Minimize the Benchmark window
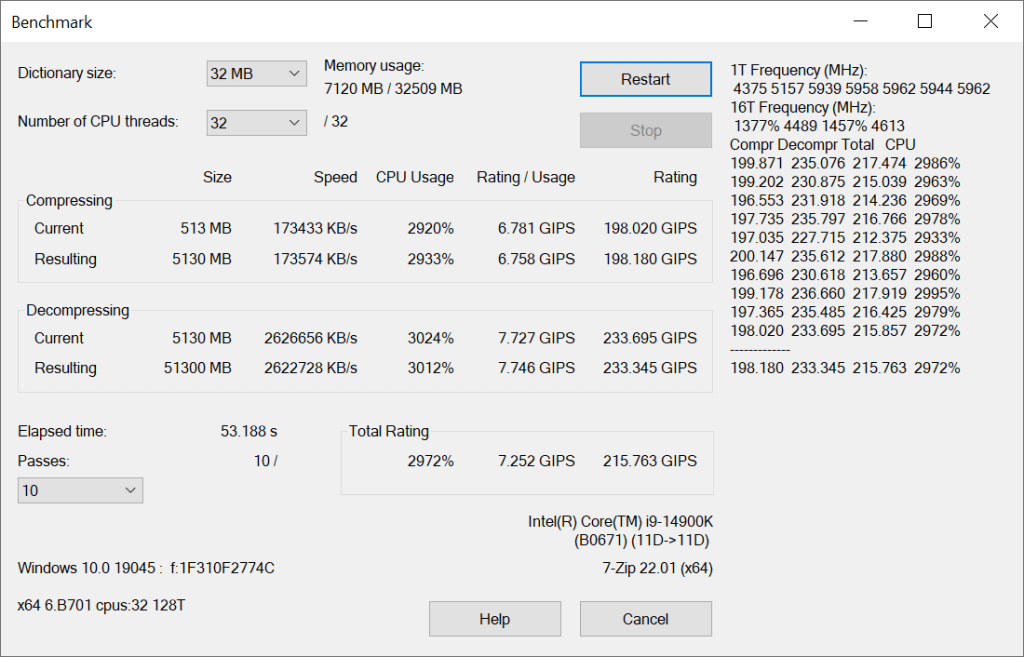The width and height of the screenshot is (1024, 657). click(x=861, y=22)
